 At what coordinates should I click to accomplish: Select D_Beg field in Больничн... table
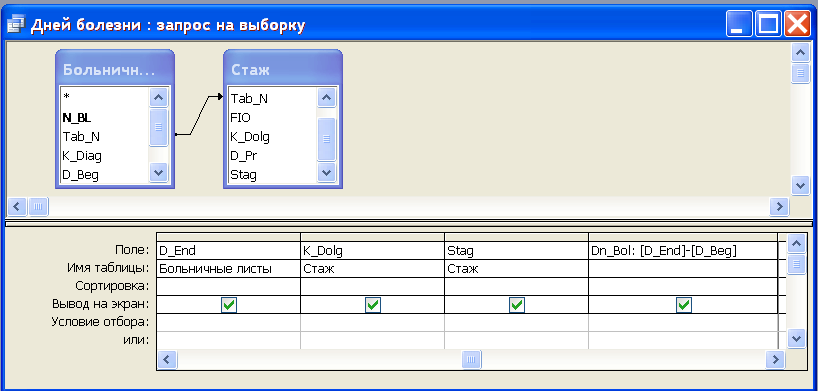(x=104, y=175)
